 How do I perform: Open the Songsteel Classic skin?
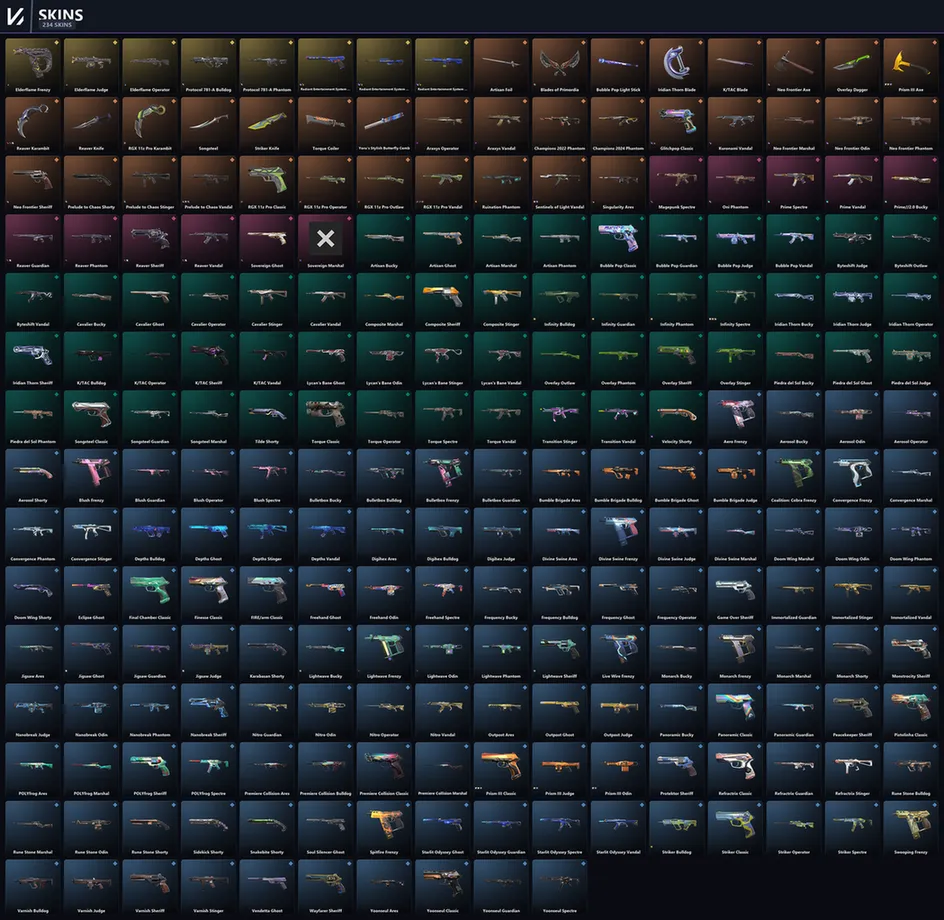tap(92, 418)
